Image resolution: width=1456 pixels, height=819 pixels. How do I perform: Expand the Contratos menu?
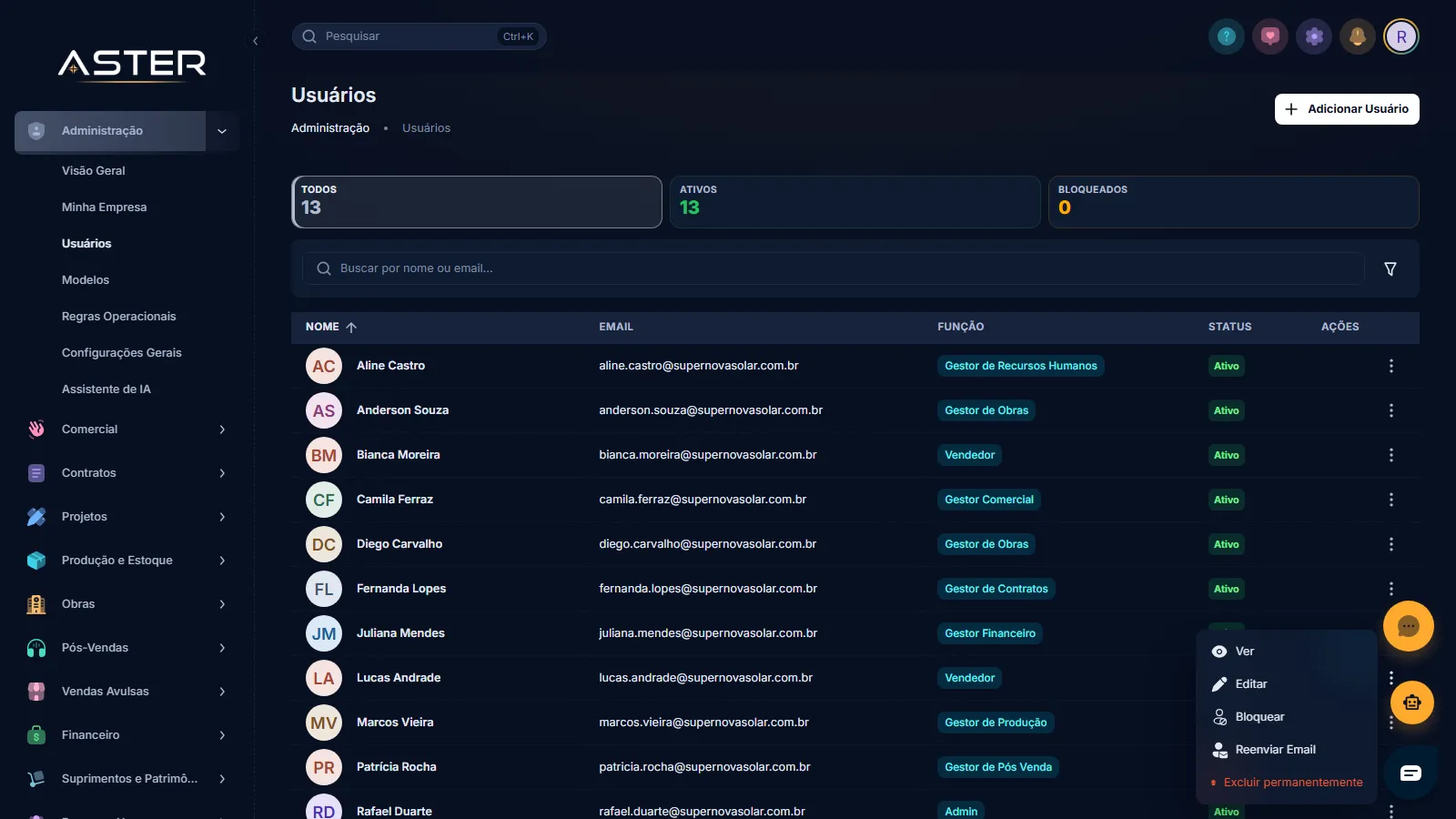pyautogui.click(x=127, y=473)
